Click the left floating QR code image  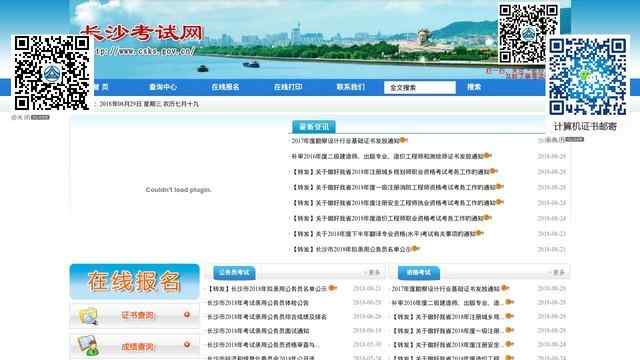click(52, 73)
